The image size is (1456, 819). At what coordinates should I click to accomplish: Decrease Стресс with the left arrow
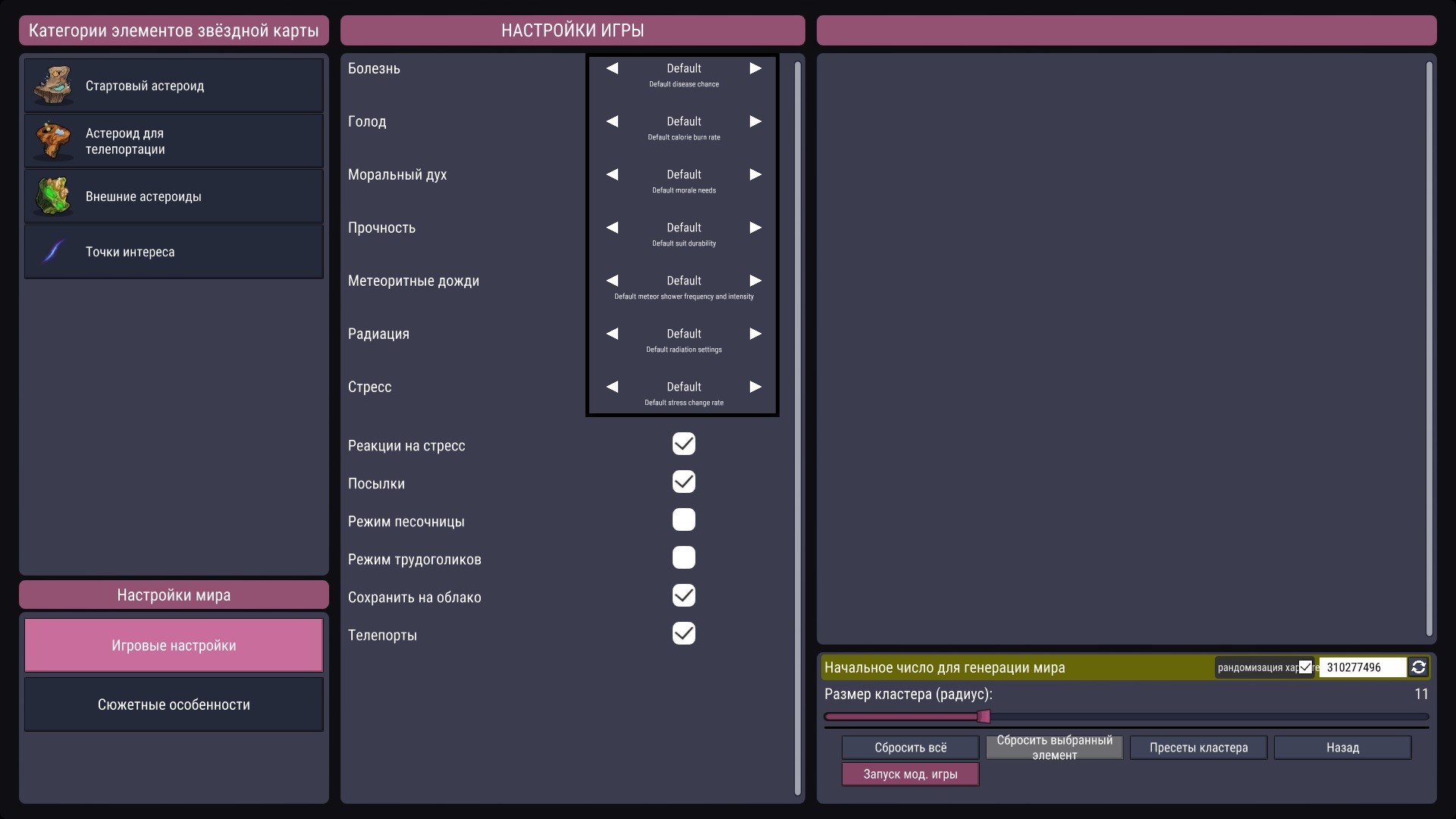(x=613, y=387)
